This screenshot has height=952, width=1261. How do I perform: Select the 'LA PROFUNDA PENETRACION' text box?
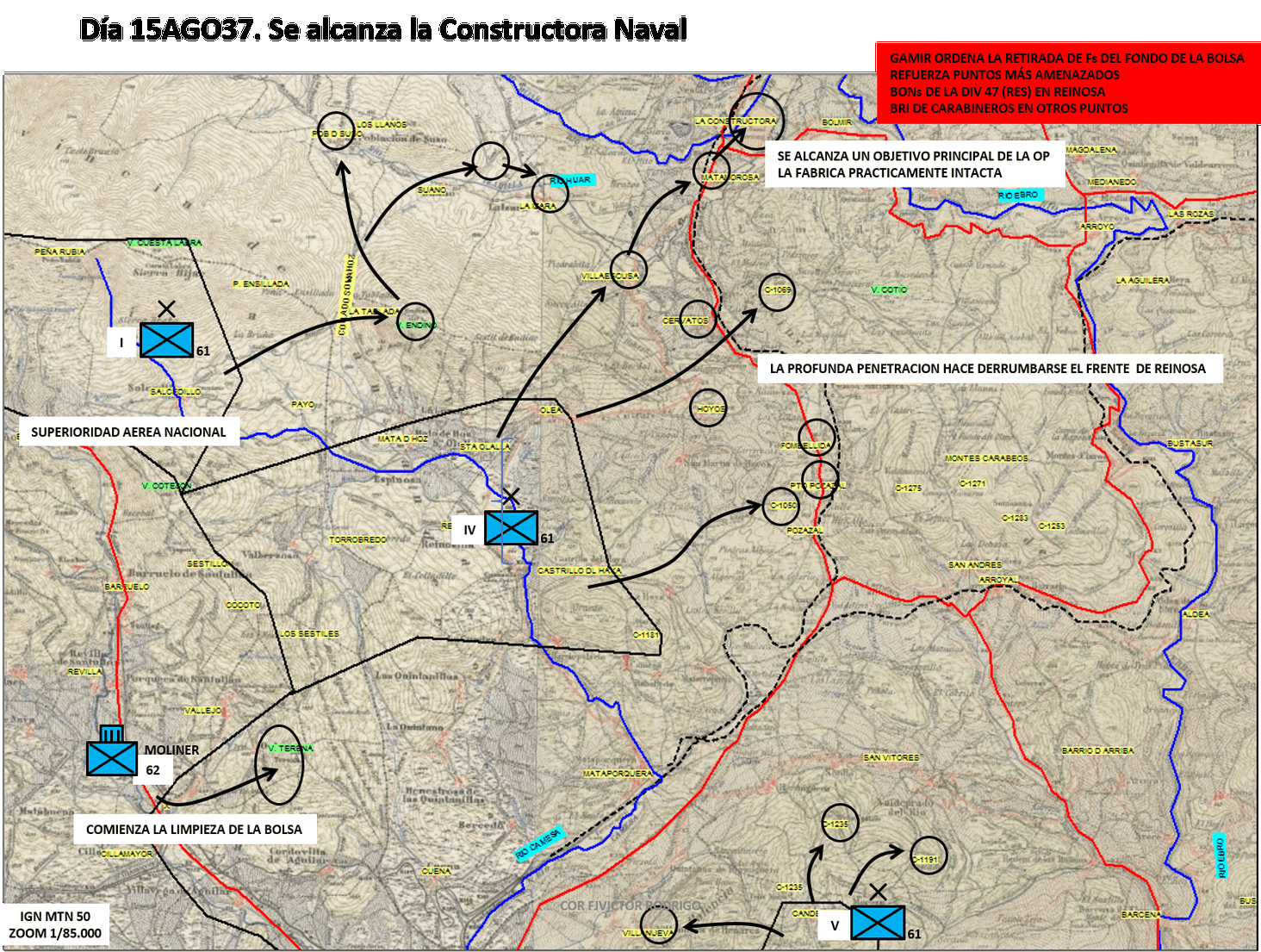point(988,368)
